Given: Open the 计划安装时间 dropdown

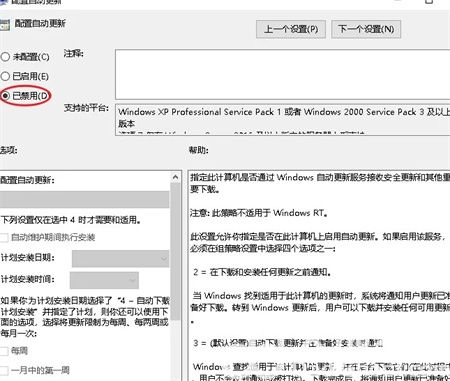Looking at the screenshot, I should (104, 280).
